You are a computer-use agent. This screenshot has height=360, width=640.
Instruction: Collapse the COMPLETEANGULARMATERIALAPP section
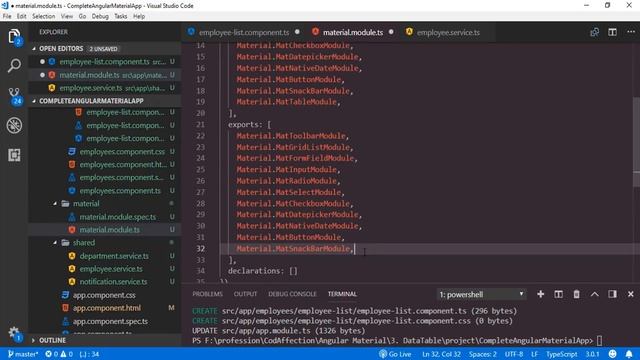pyautogui.click(x=104, y=101)
